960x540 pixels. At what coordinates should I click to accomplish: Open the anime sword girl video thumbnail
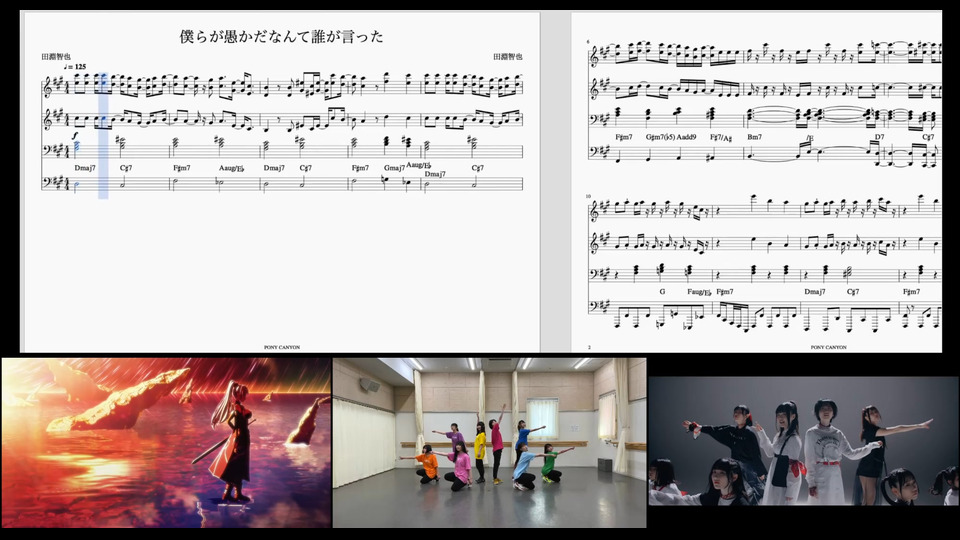click(166, 443)
